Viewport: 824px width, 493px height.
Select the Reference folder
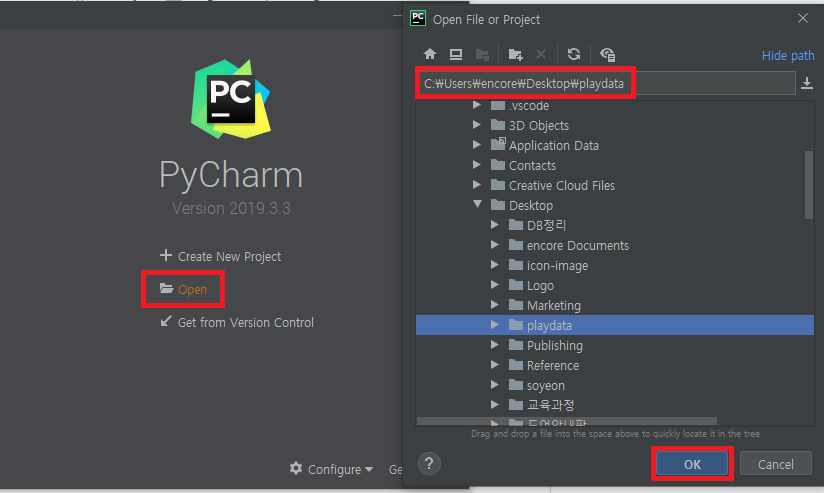click(615, 365)
